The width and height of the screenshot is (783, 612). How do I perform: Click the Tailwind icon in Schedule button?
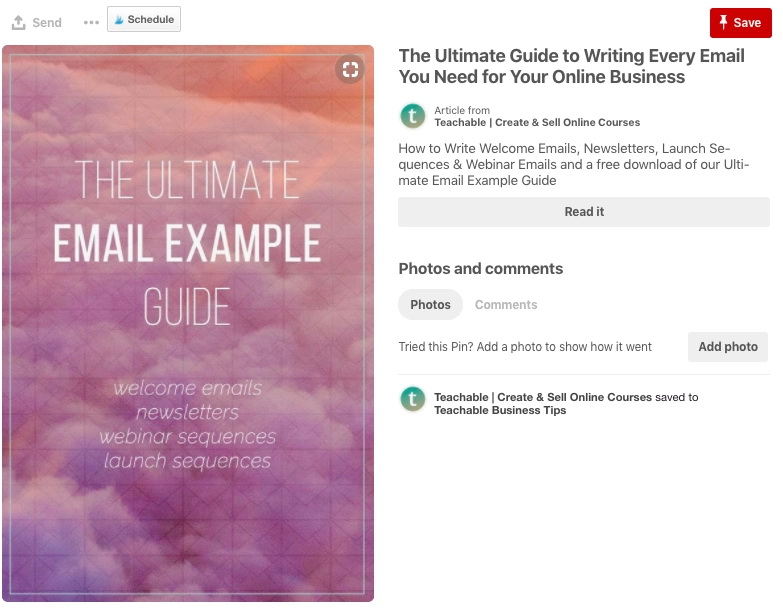pos(119,19)
